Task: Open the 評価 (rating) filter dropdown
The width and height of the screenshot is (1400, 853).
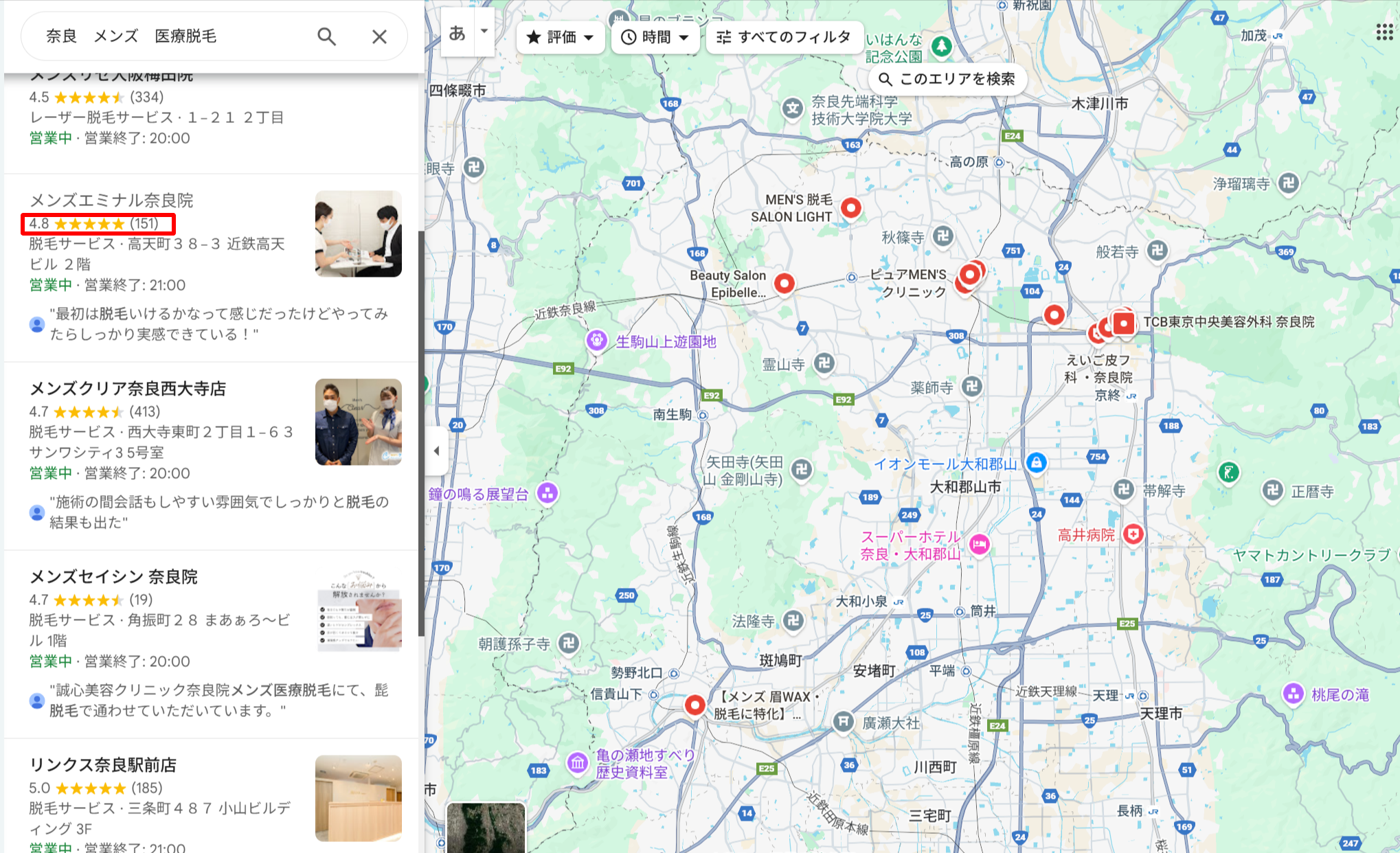Action: click(x=560, y=38)
